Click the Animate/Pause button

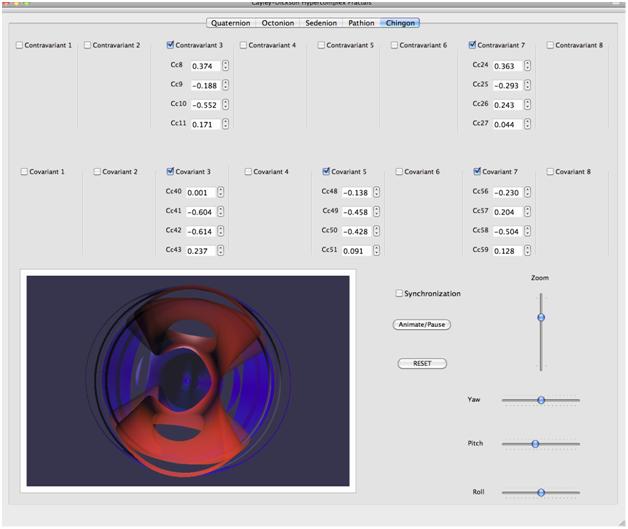click(x=421, y=324)
